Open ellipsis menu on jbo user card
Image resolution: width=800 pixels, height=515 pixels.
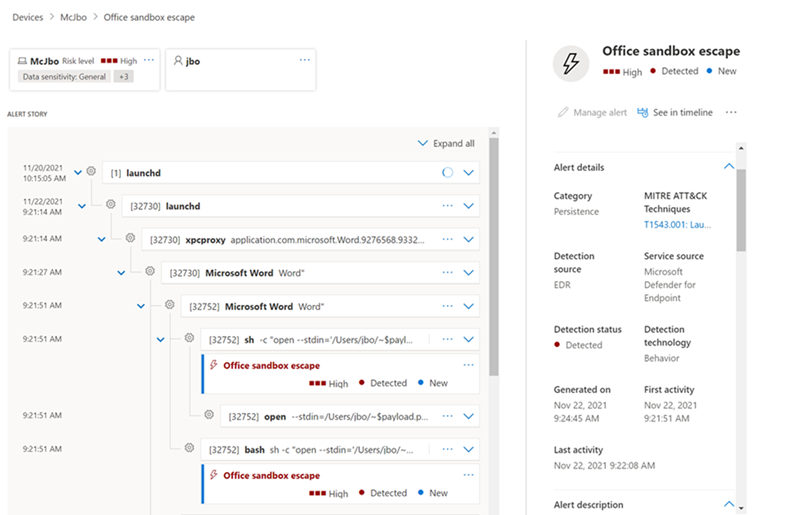[x=305, y=60]
